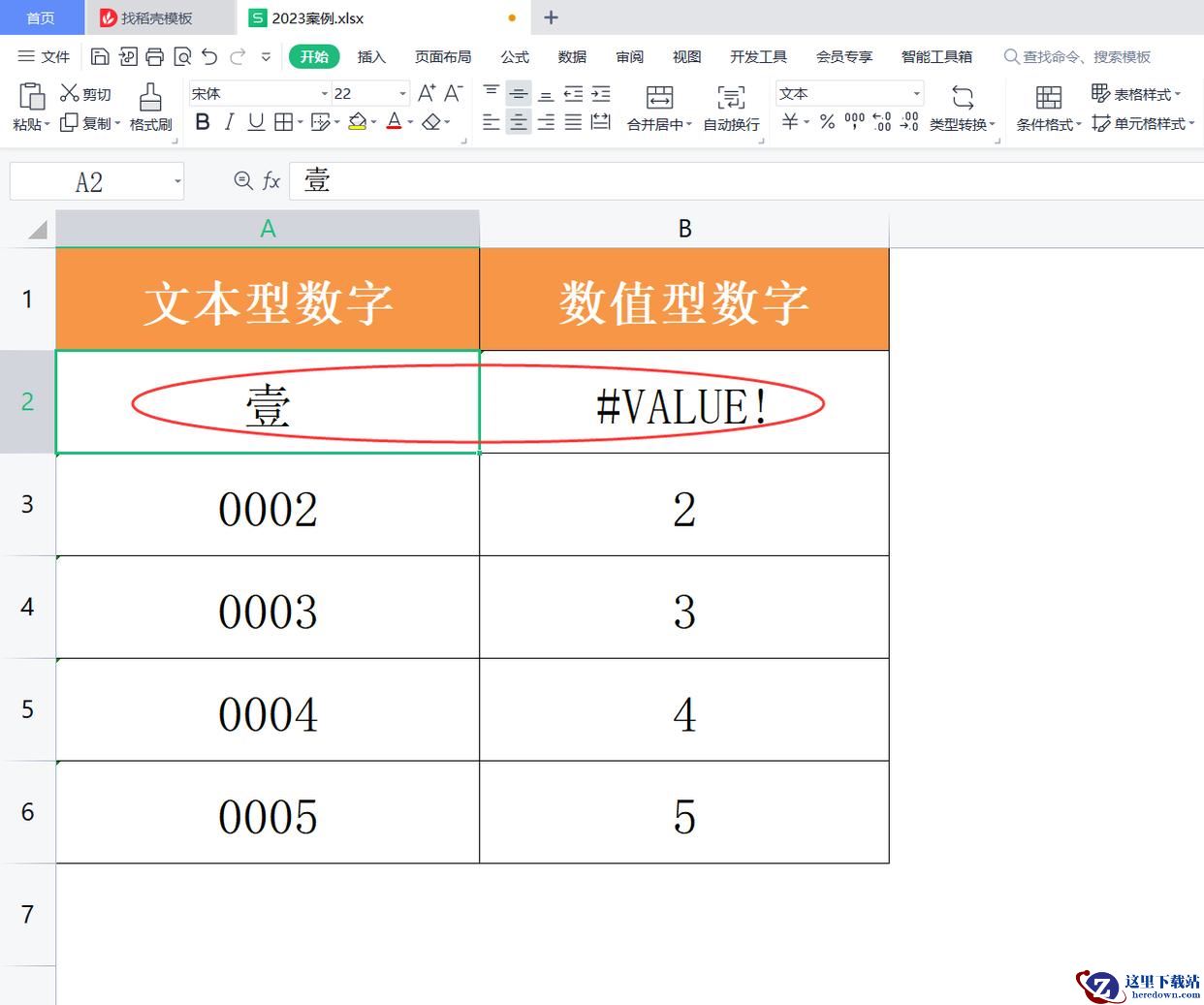Viewport: 1204px width, 1005px height.
Task: Select the cell containing 0004
Action: [x=268, y=709]
